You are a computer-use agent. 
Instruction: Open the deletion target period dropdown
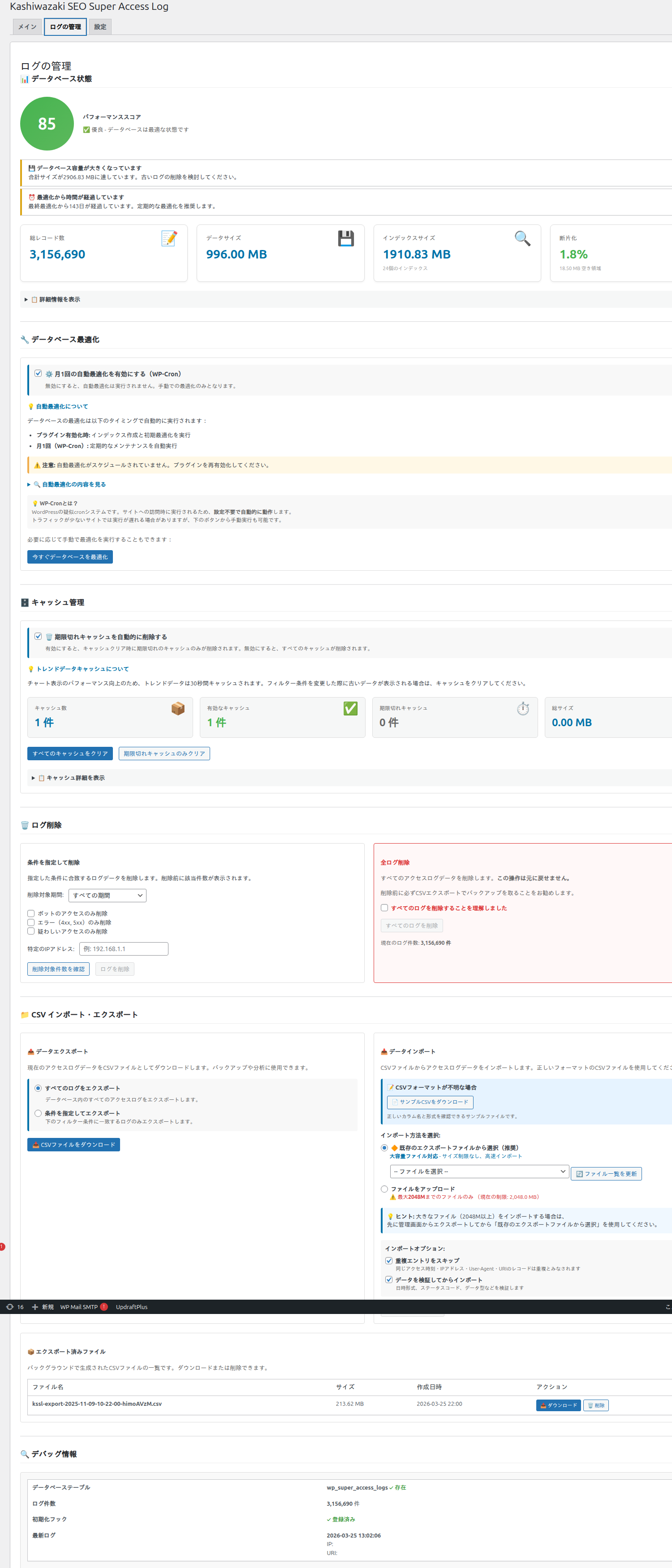point(107,896)
